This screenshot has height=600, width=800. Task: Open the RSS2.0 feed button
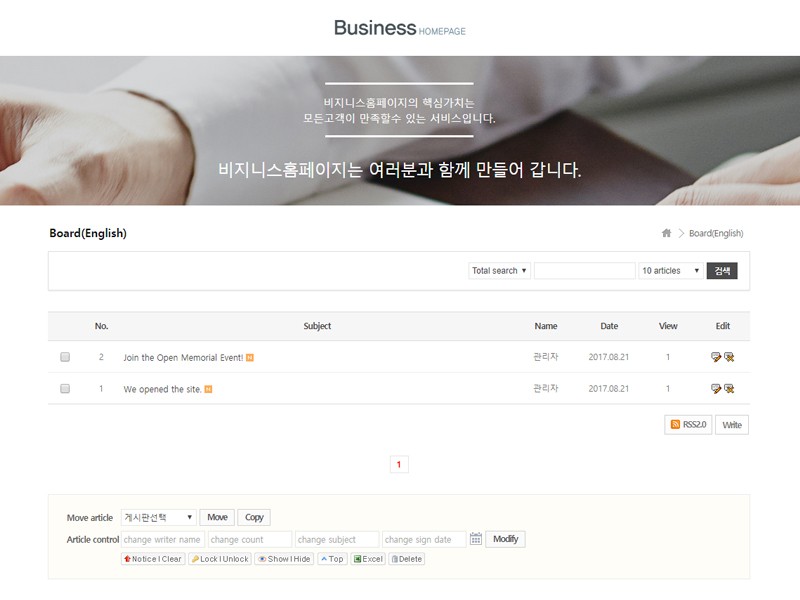click(688, 425)
